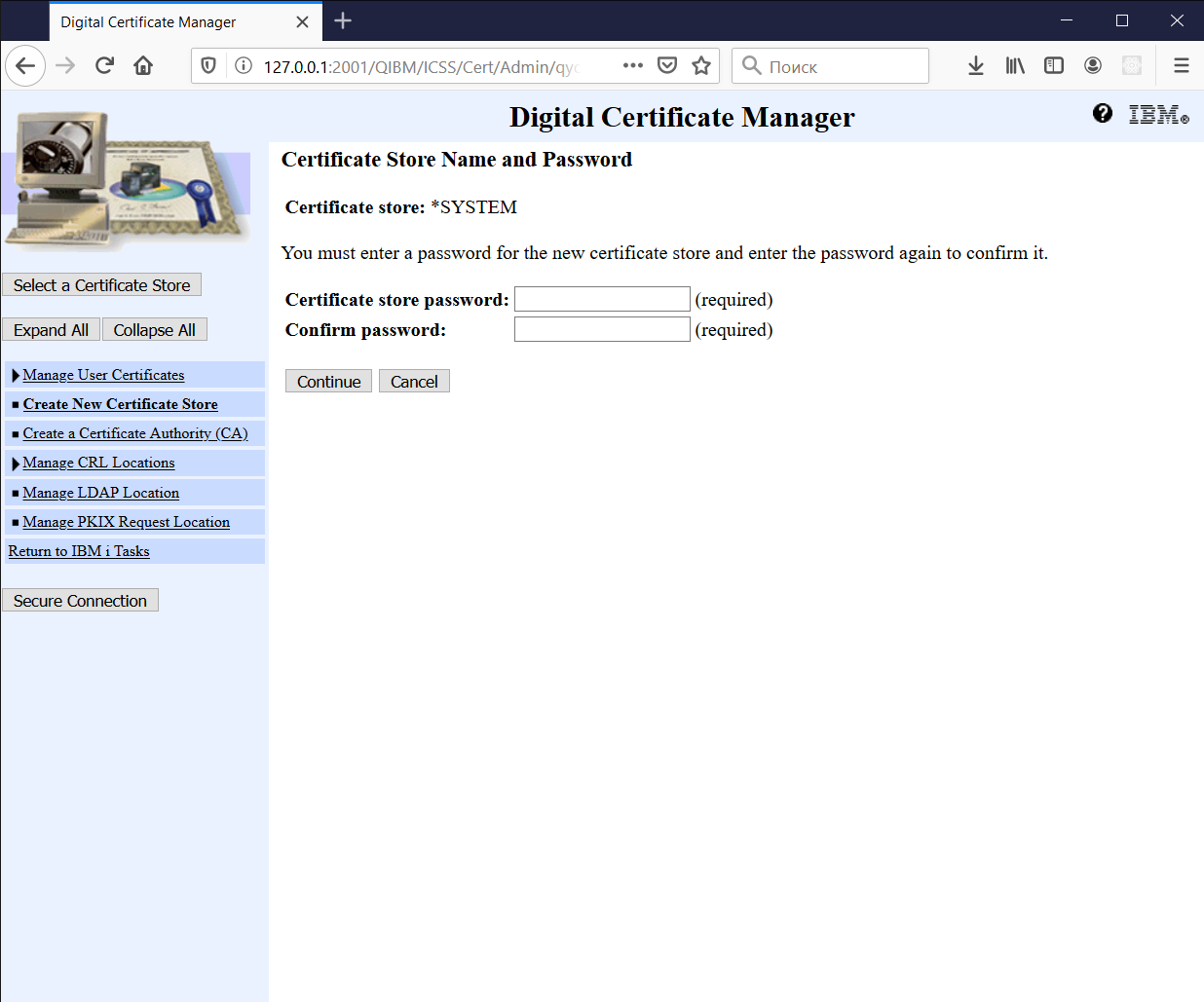Open the help question mark icon
The height and width of the screenshot is (1002, 1204).
1103,113
